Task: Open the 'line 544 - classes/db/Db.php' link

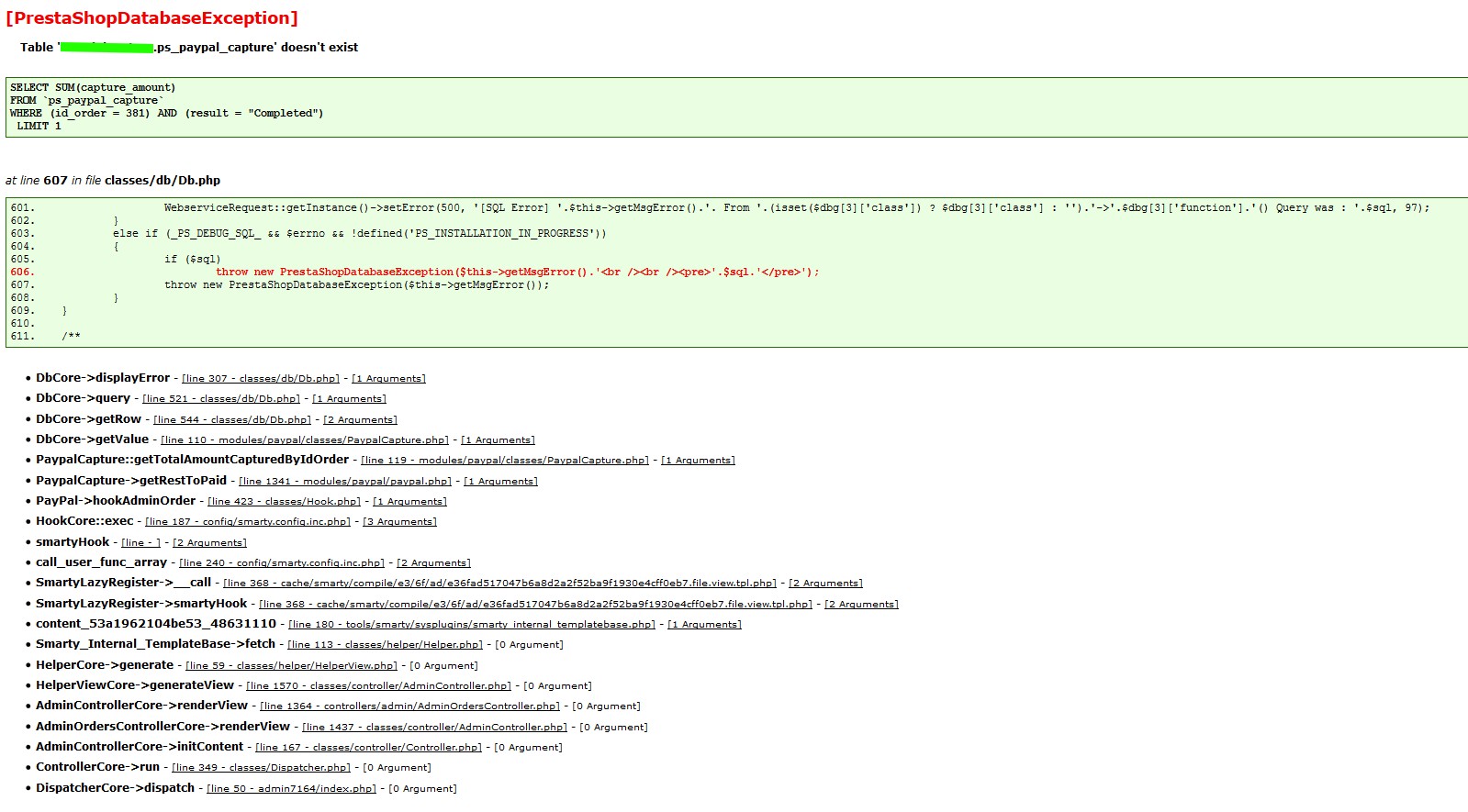Action: [x=232, y=420]
